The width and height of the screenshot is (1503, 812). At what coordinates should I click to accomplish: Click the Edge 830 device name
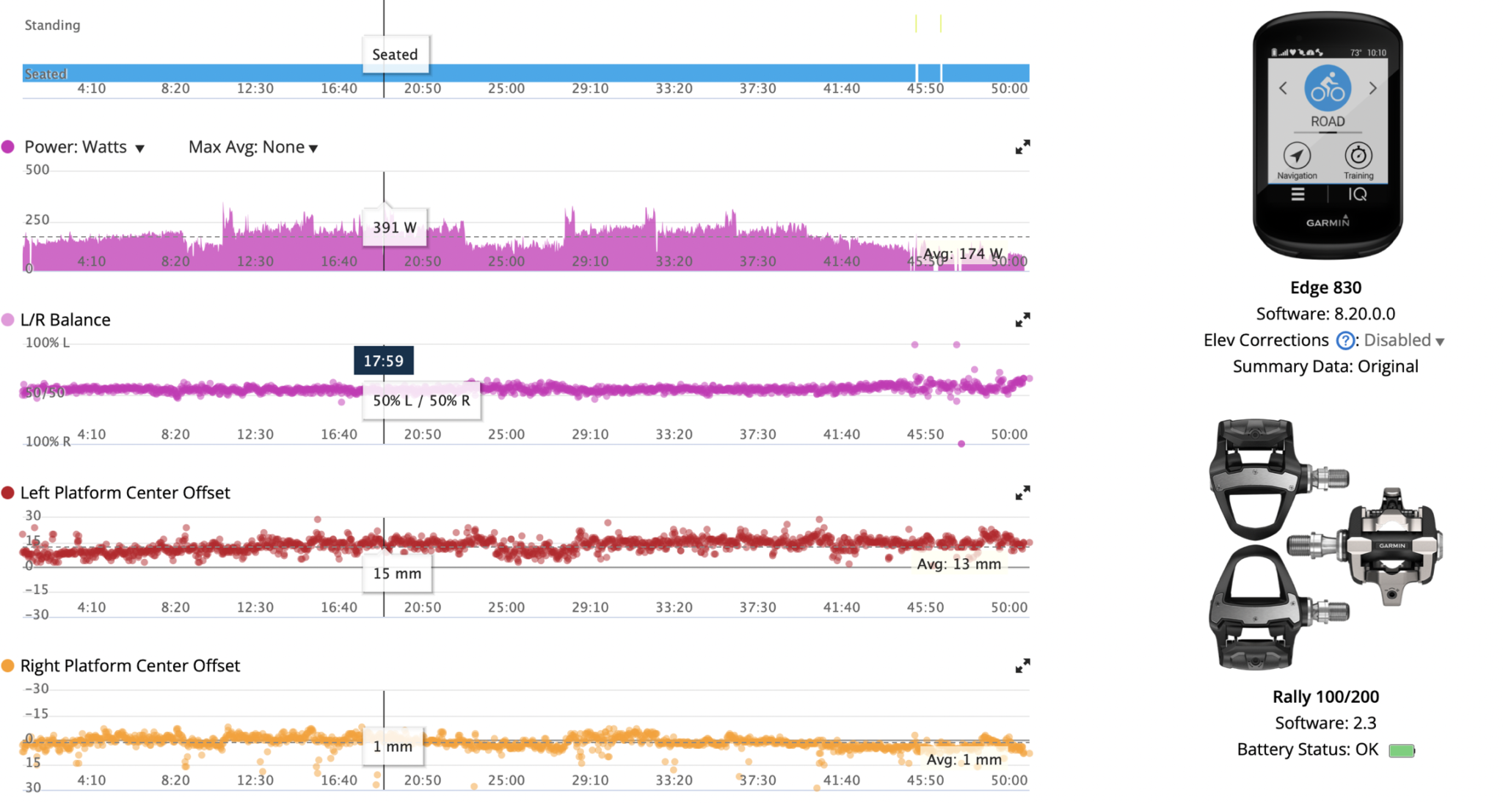pos(1325,288)
